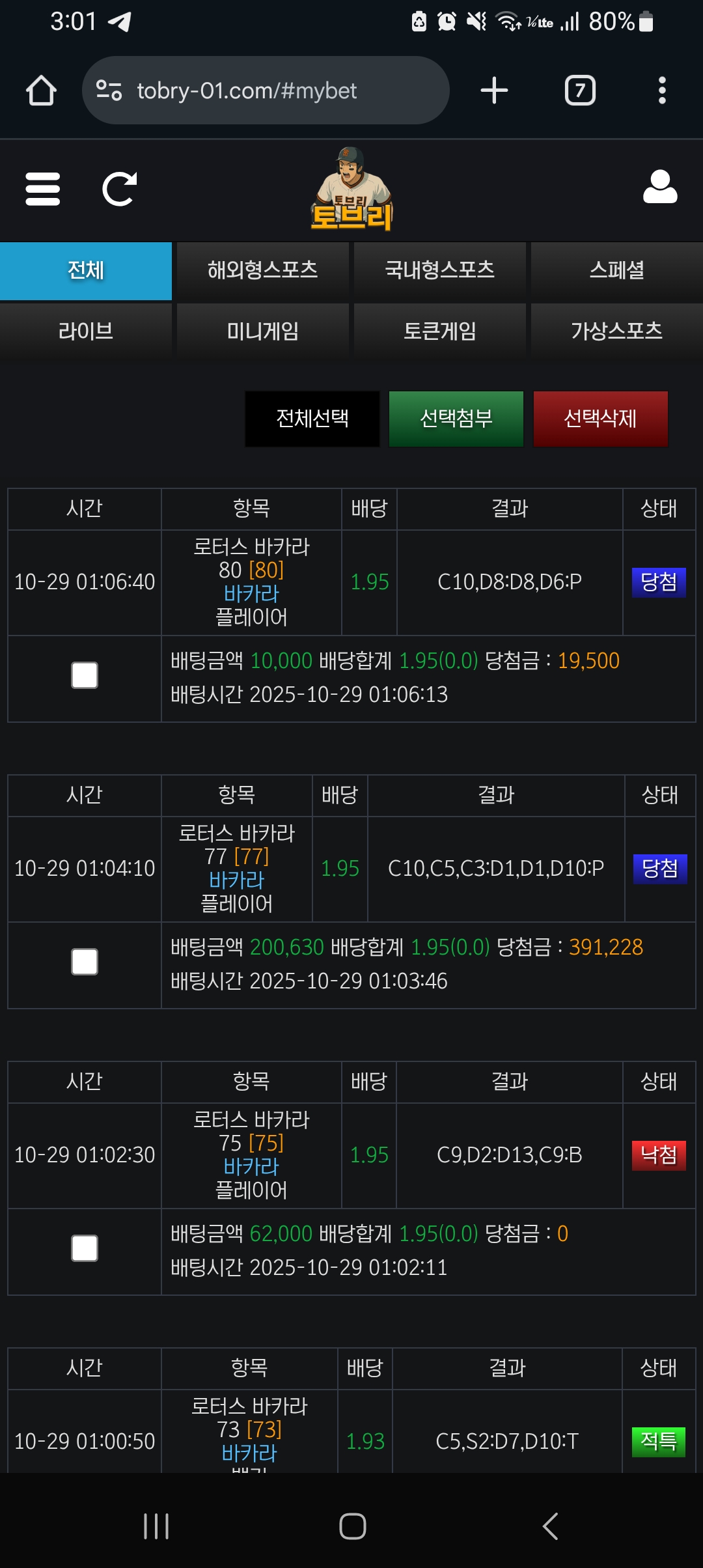Open the browser three-dot menu
The image size is (703, 1568).
tap(662, 91)
